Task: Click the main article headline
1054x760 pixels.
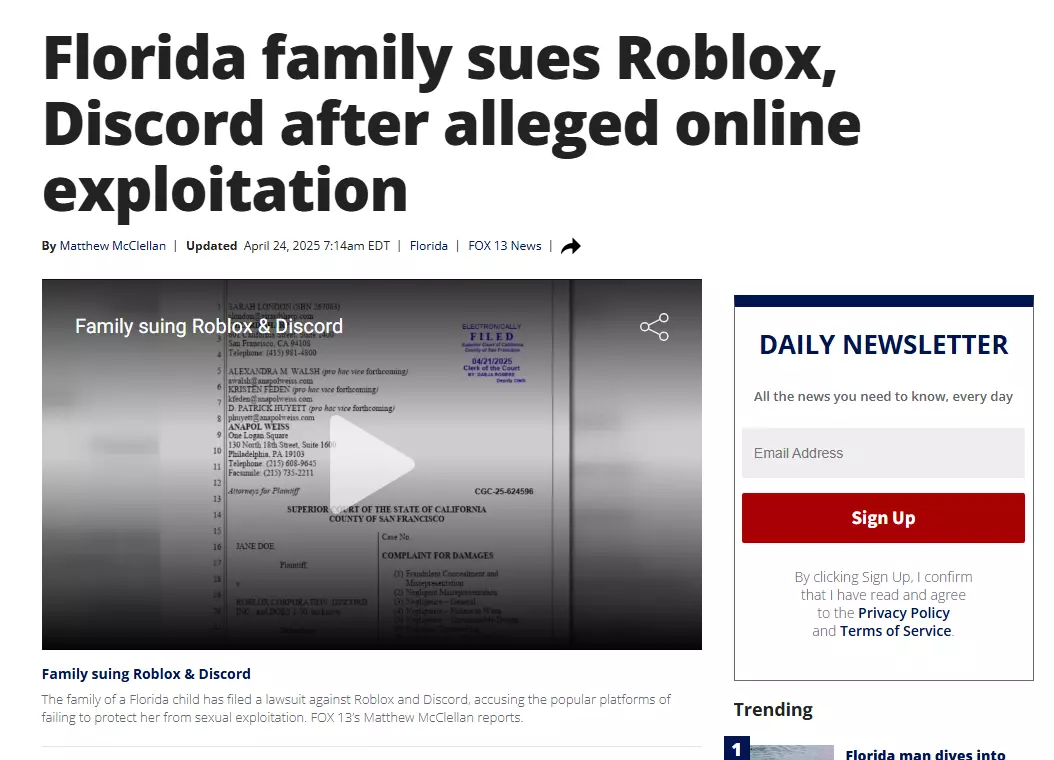Action: click(x=452, y=124)
